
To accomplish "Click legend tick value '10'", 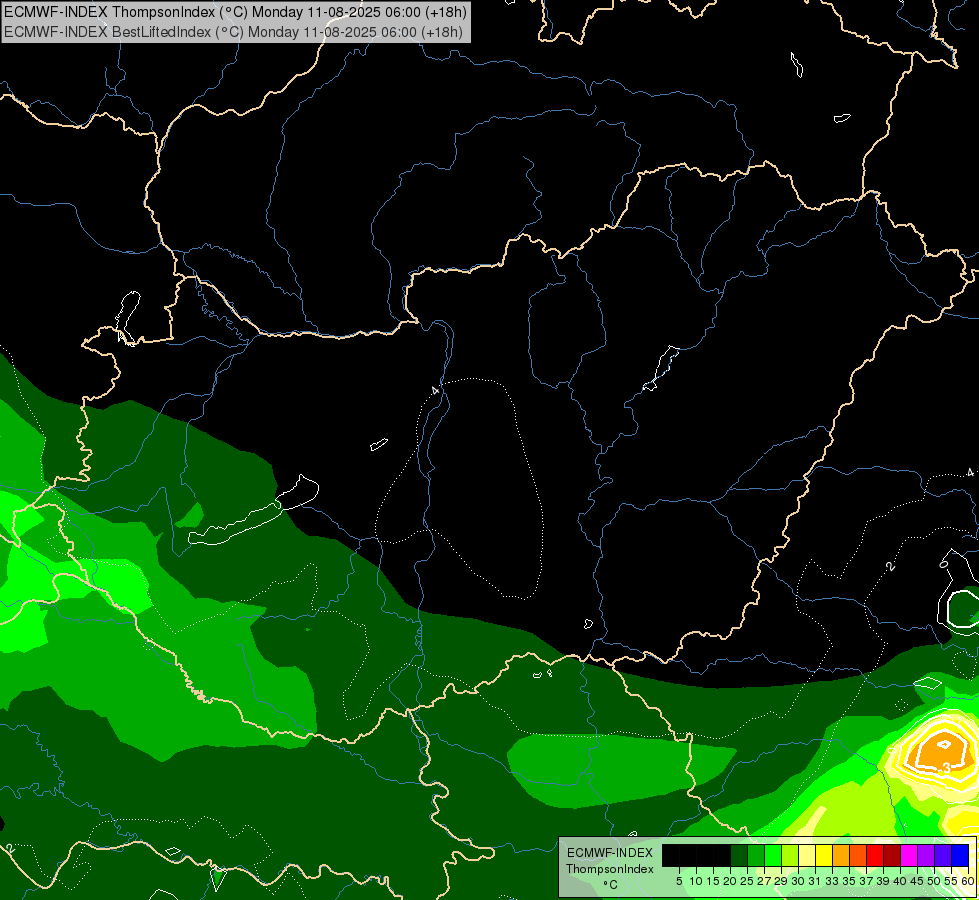I will click(x=696, y=881).
